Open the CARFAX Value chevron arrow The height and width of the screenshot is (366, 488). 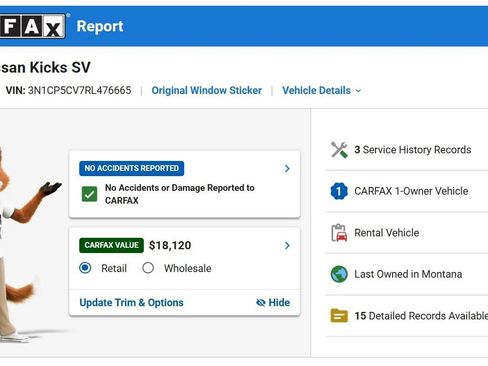287,246
